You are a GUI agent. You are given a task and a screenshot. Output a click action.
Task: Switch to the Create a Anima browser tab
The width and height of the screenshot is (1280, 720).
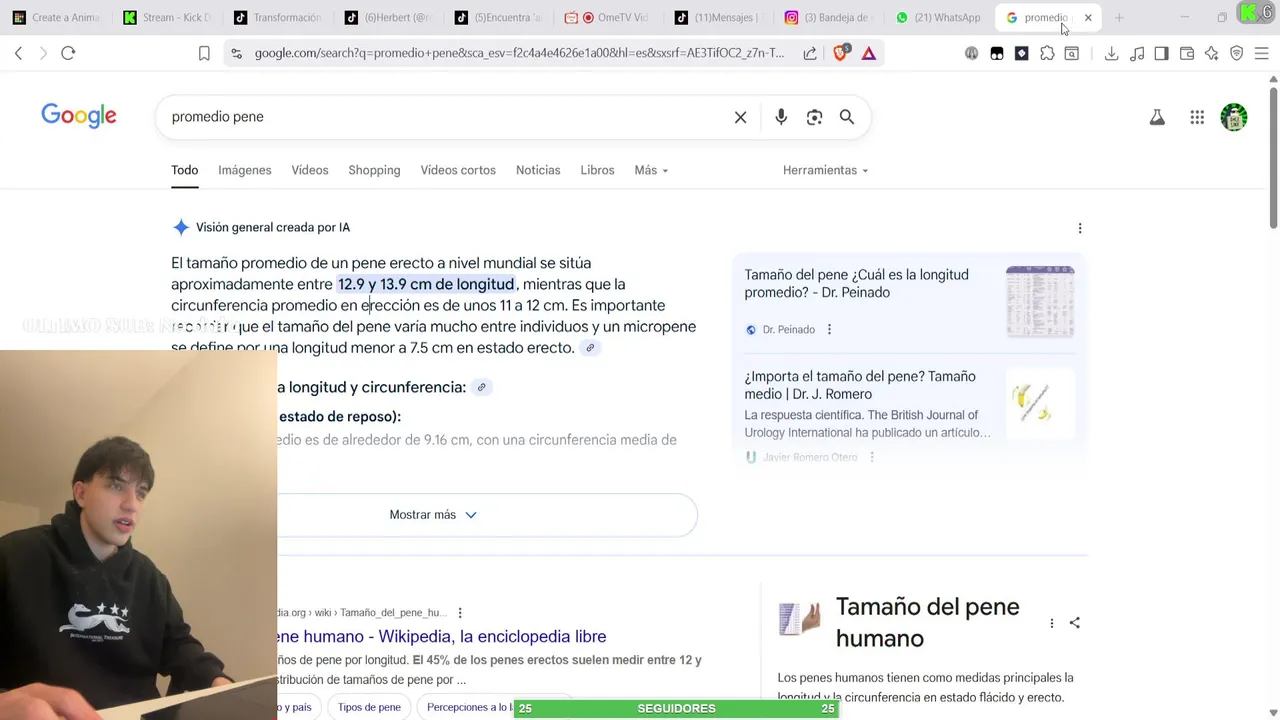(57, 17)
